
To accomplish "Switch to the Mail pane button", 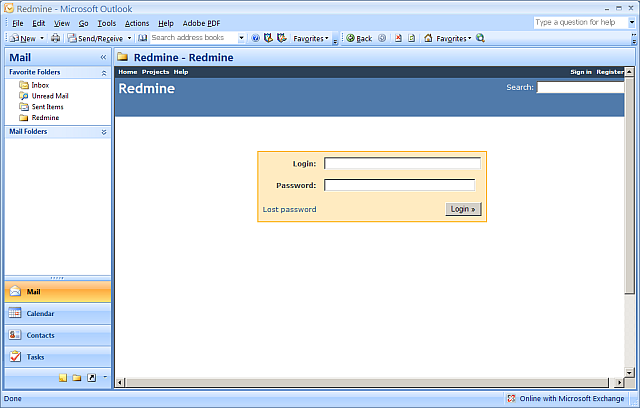I will (x=58, y=292).
